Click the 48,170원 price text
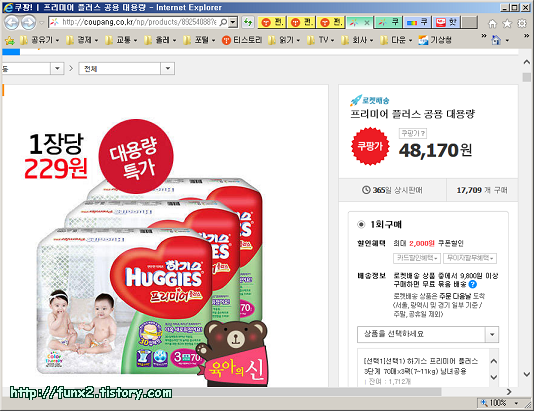Viewport: 534px width, 411px height. point(436,151)
